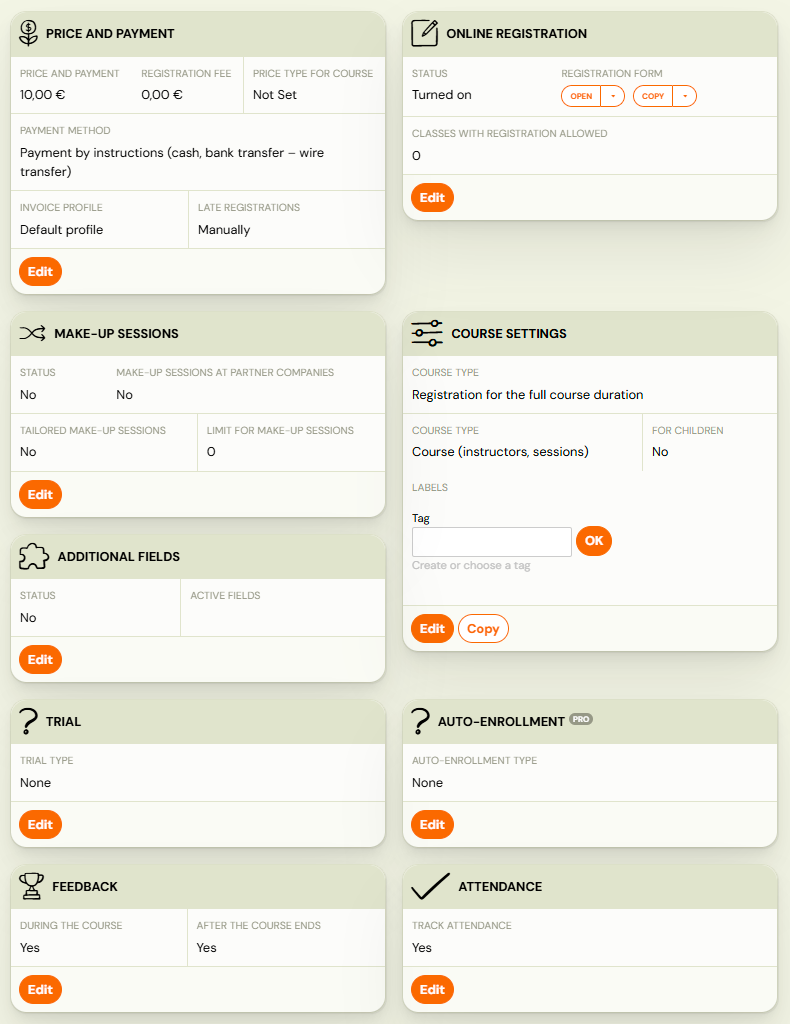Click the ONLINE REGISTRATION section heading

pos(516,33)
